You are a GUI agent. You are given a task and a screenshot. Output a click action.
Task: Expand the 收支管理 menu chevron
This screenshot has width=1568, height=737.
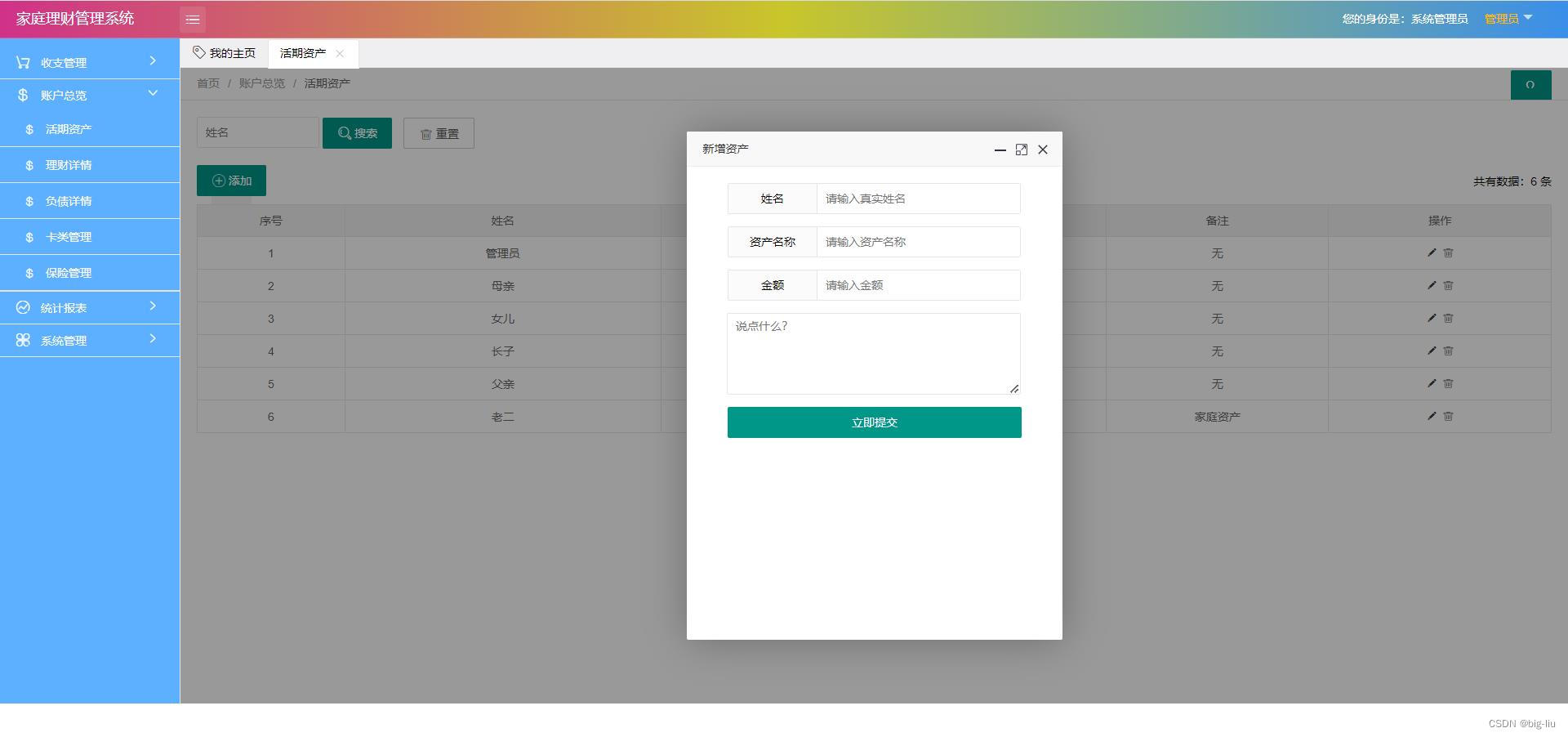[x=153, y=61]
